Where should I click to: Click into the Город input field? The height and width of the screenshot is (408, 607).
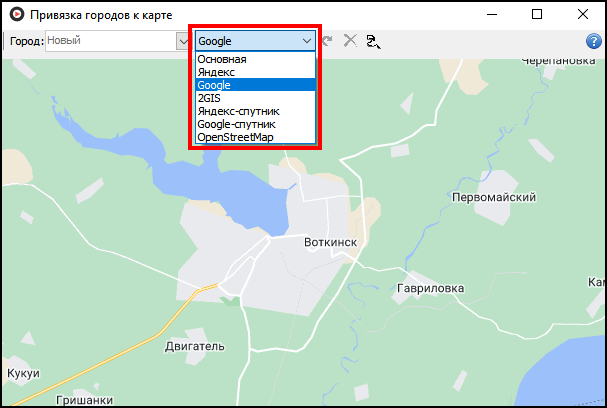108,41
